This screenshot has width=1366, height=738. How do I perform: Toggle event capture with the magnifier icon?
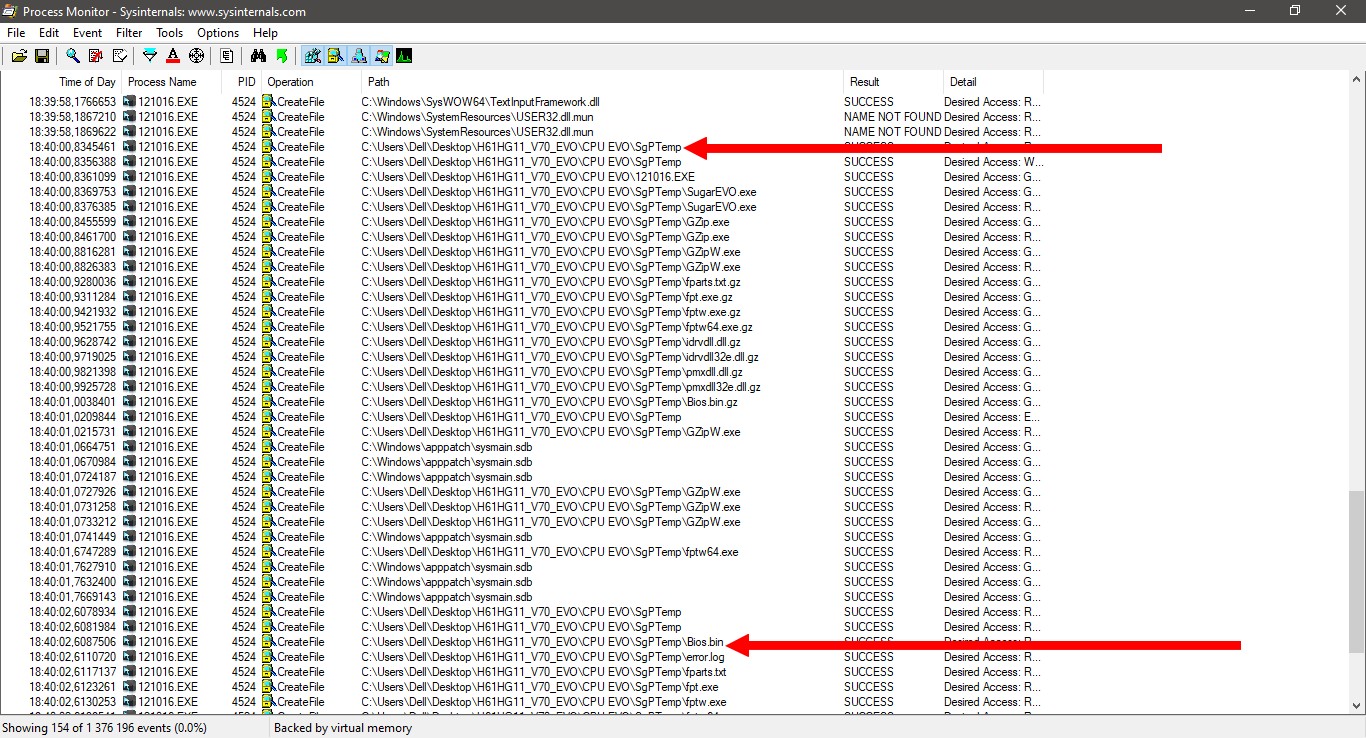point(73,56)
